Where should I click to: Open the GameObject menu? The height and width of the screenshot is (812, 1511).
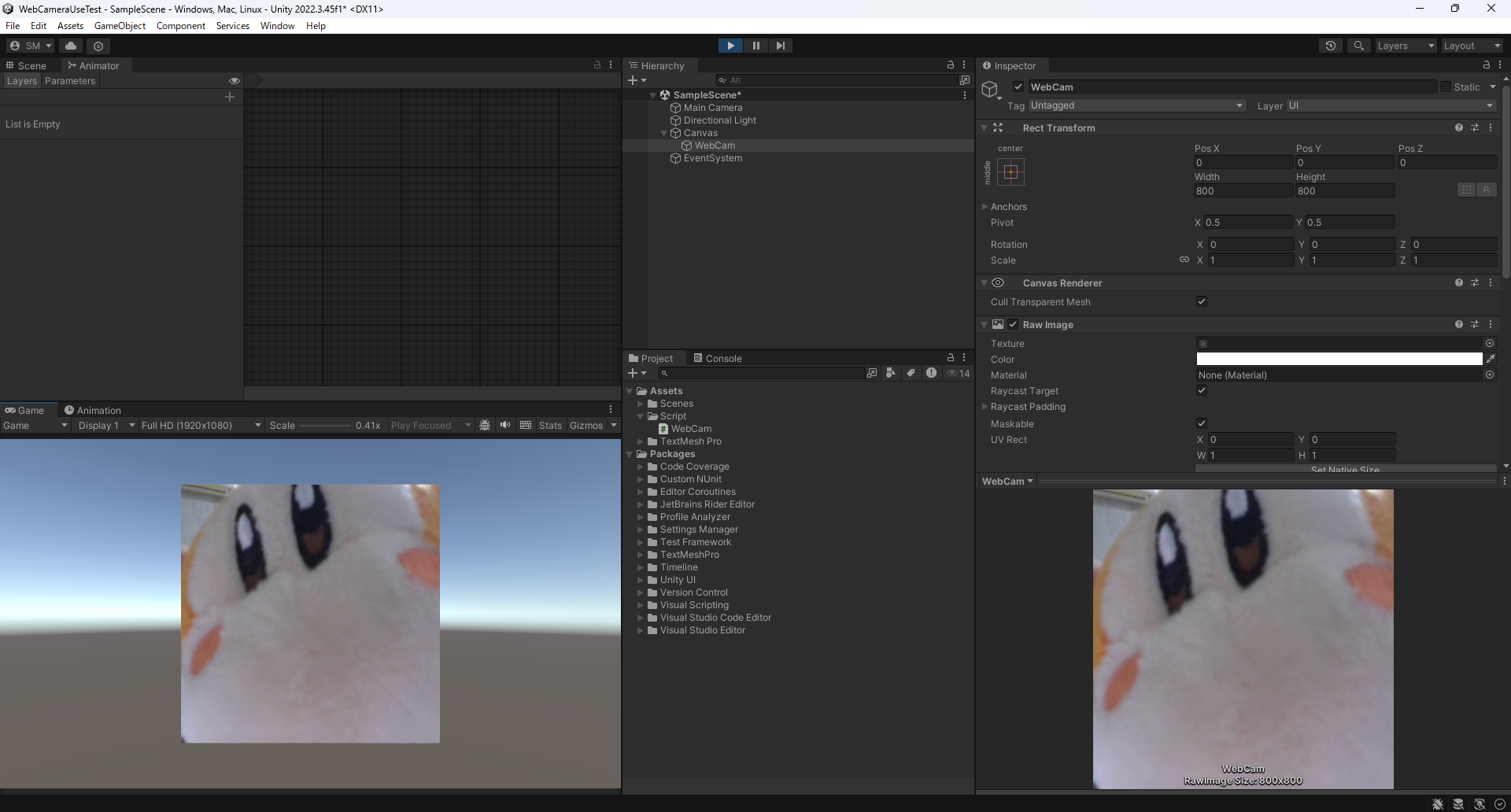(120, 26)
